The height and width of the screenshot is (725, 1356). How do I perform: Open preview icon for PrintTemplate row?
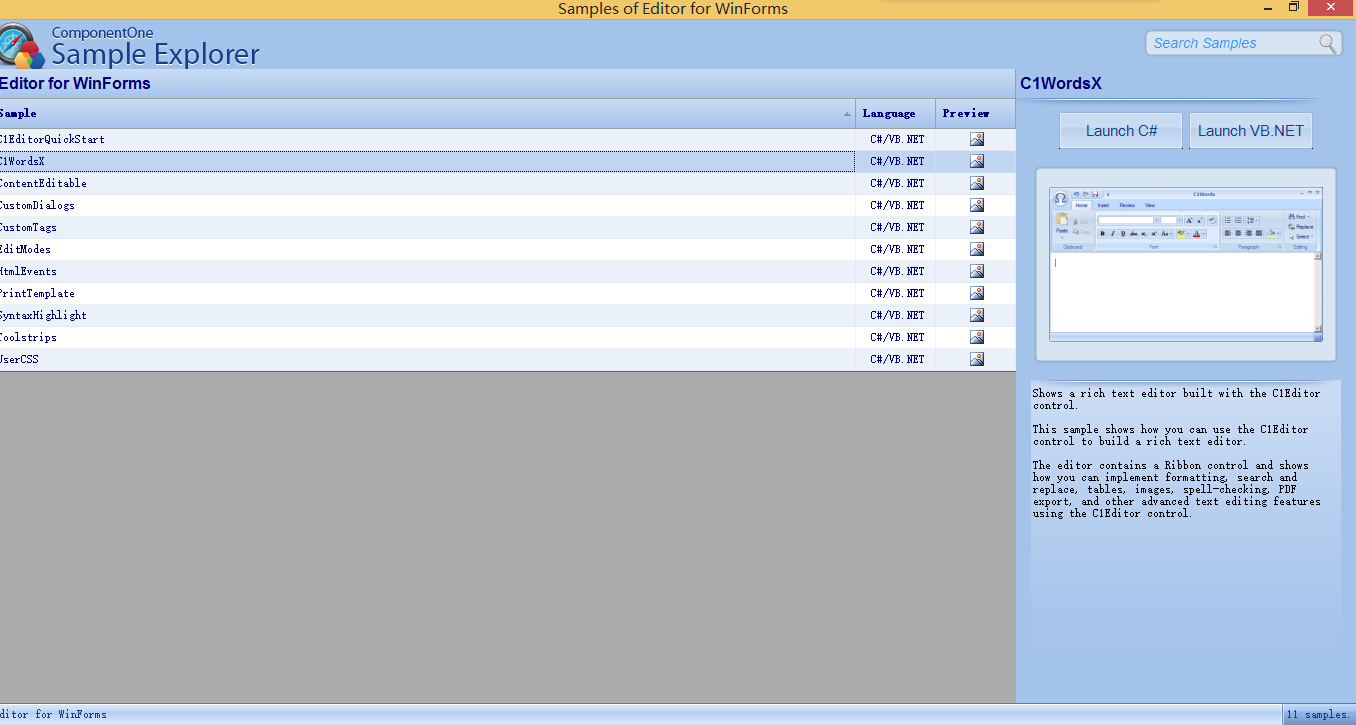pyautogui.click(x=976, y=293)
